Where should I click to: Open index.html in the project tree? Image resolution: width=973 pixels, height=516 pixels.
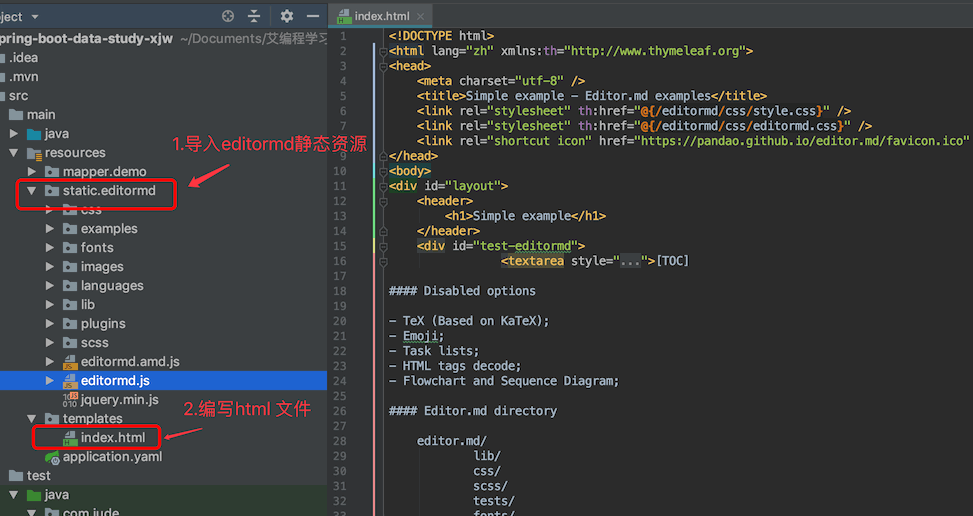113,438
